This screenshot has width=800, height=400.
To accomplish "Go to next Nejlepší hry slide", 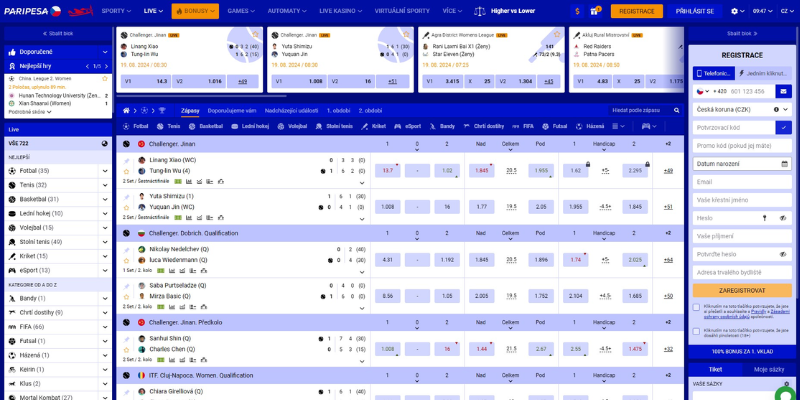I will click(x=106, y=66).
